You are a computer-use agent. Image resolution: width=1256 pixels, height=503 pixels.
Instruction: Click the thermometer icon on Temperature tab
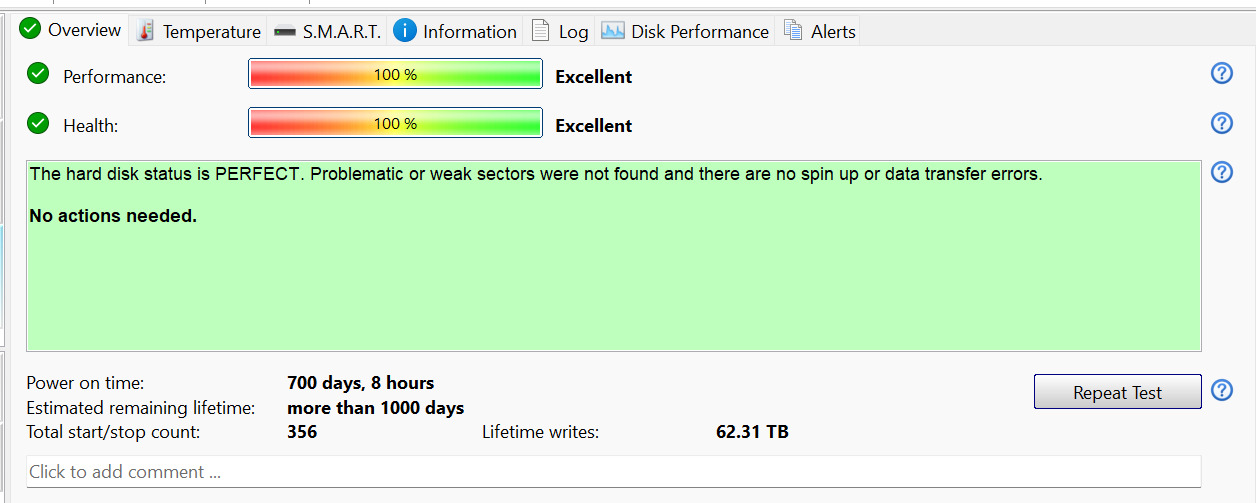click(x=146, y=31)
